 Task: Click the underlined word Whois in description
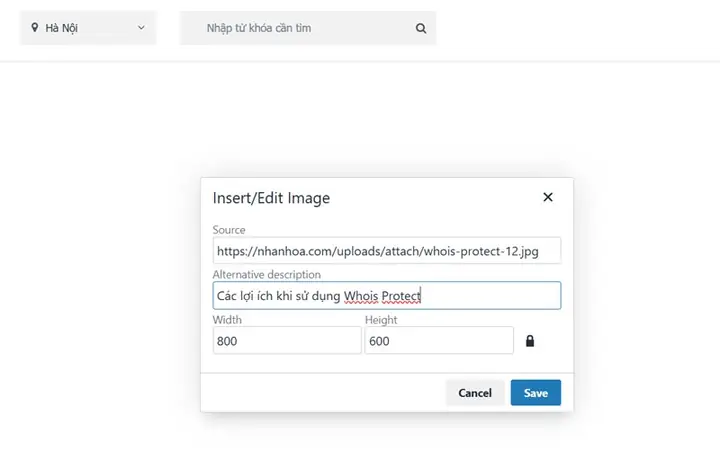pos(360,296)
